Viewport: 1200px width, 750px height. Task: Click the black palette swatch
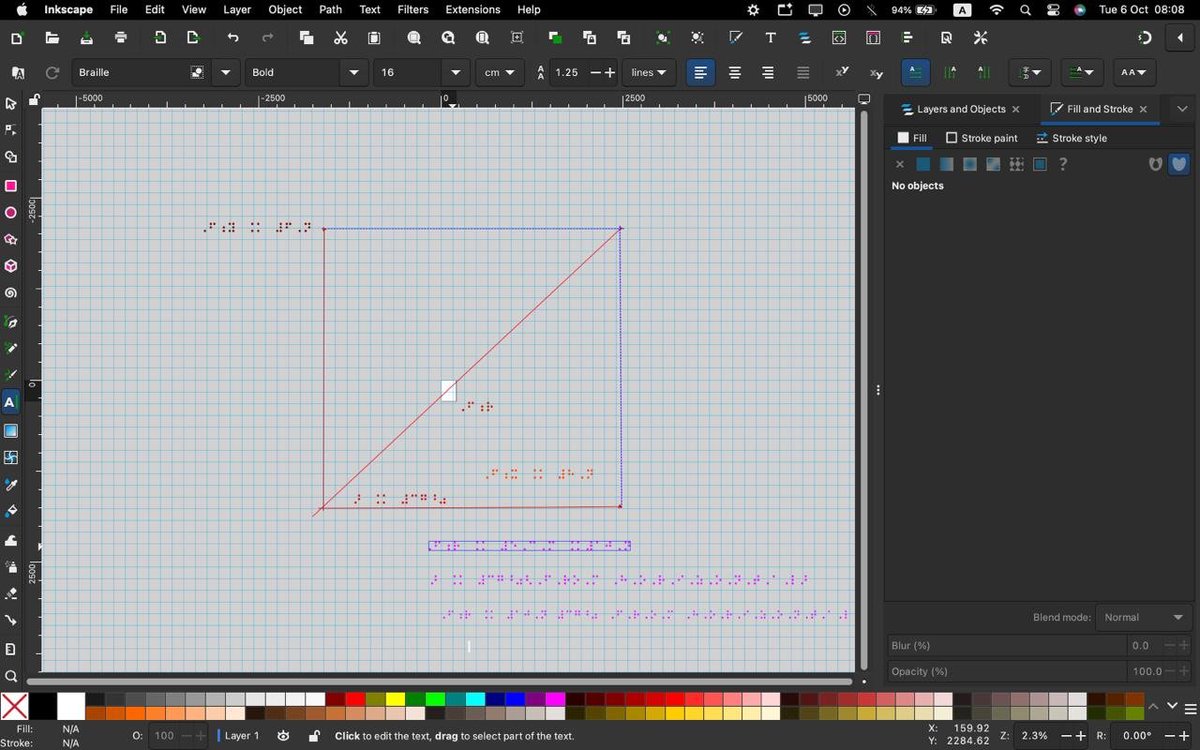(43, 706)
